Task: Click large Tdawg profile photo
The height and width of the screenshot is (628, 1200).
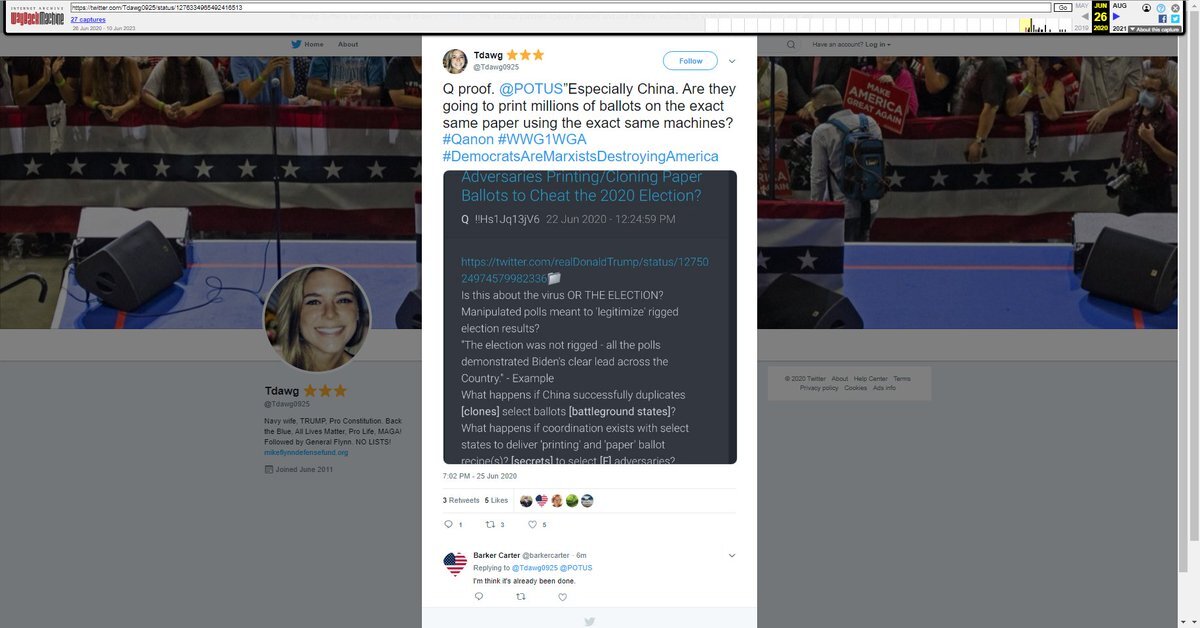Action: coord(317,319)
